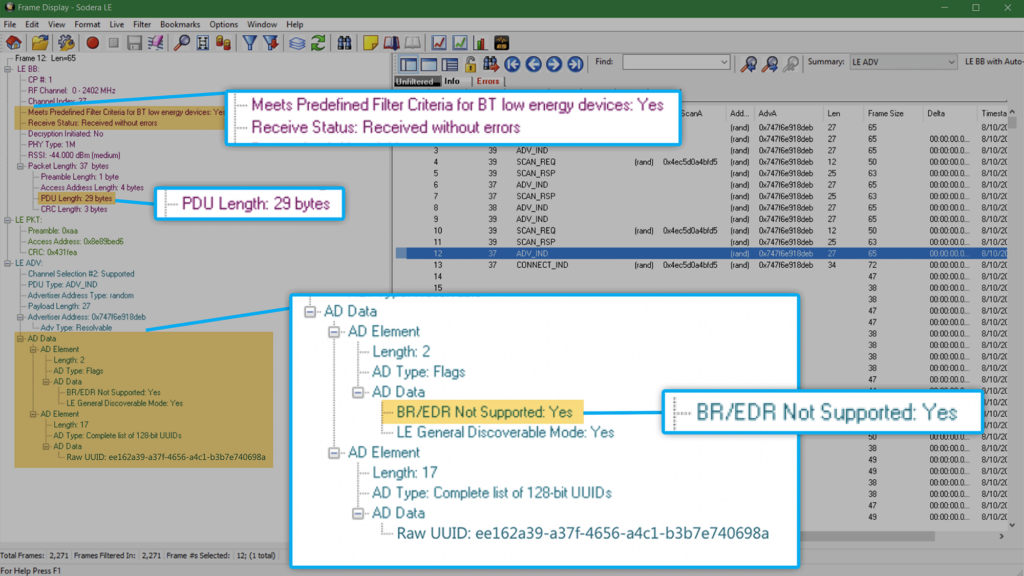
Task: Click the red open book icon
Action: [391, 43]
